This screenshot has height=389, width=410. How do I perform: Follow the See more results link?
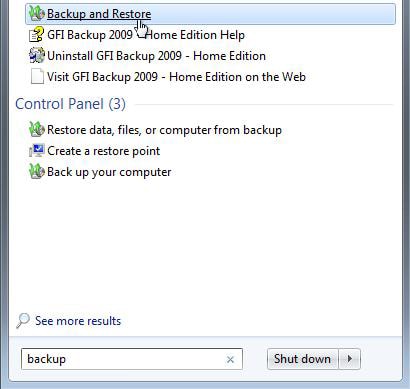[x=78, y=321]
